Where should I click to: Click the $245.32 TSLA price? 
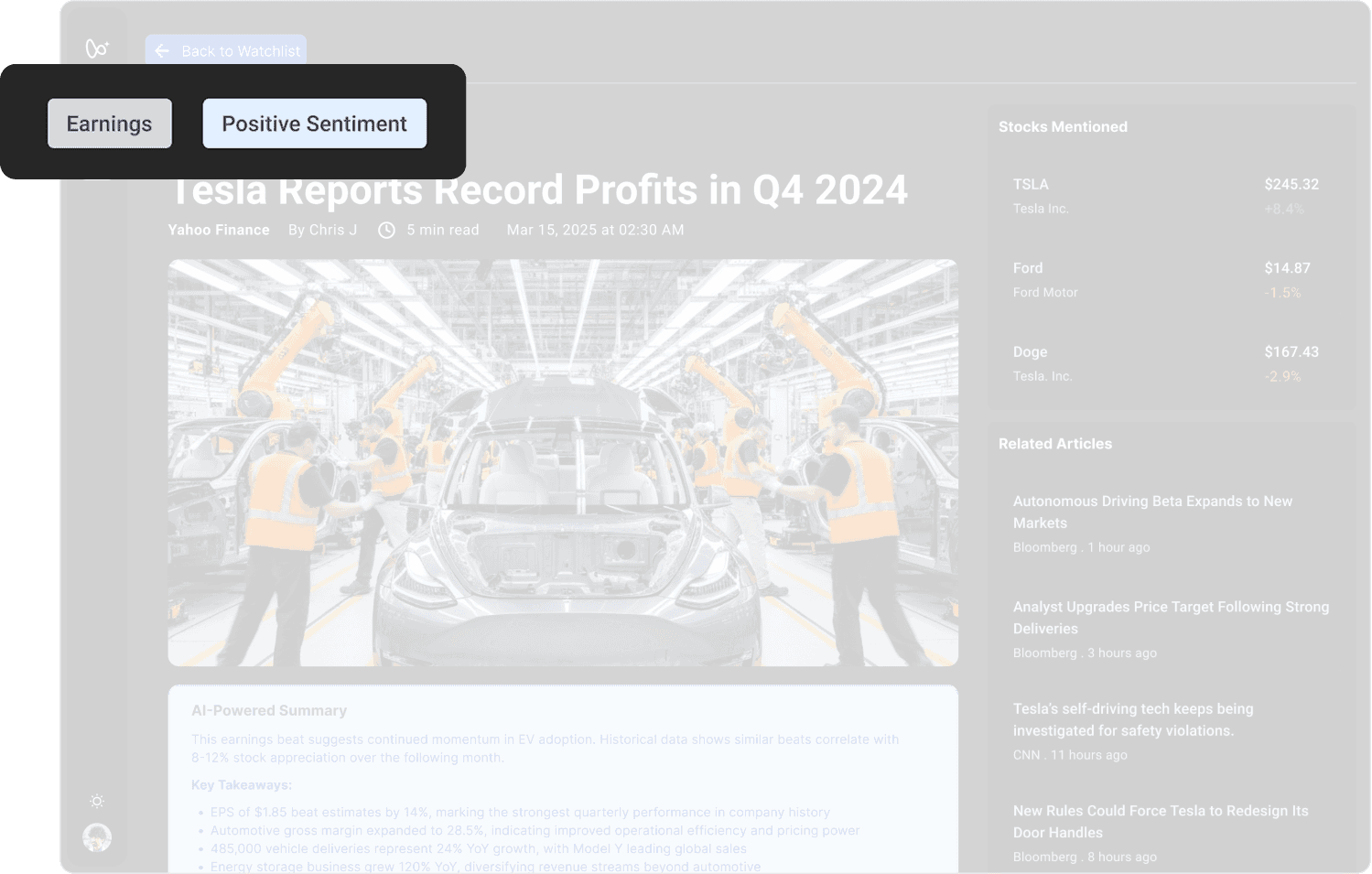tap(1291, 185)
